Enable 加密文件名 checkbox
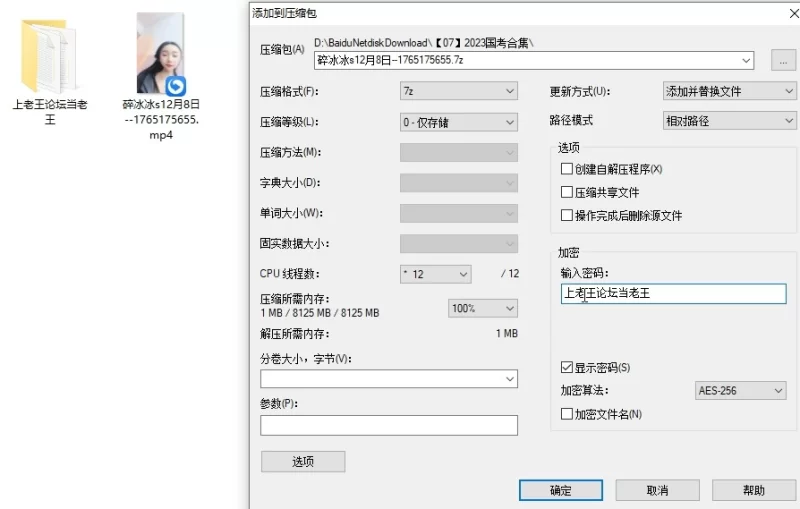 pyautogui.click(x=566, y=414)
